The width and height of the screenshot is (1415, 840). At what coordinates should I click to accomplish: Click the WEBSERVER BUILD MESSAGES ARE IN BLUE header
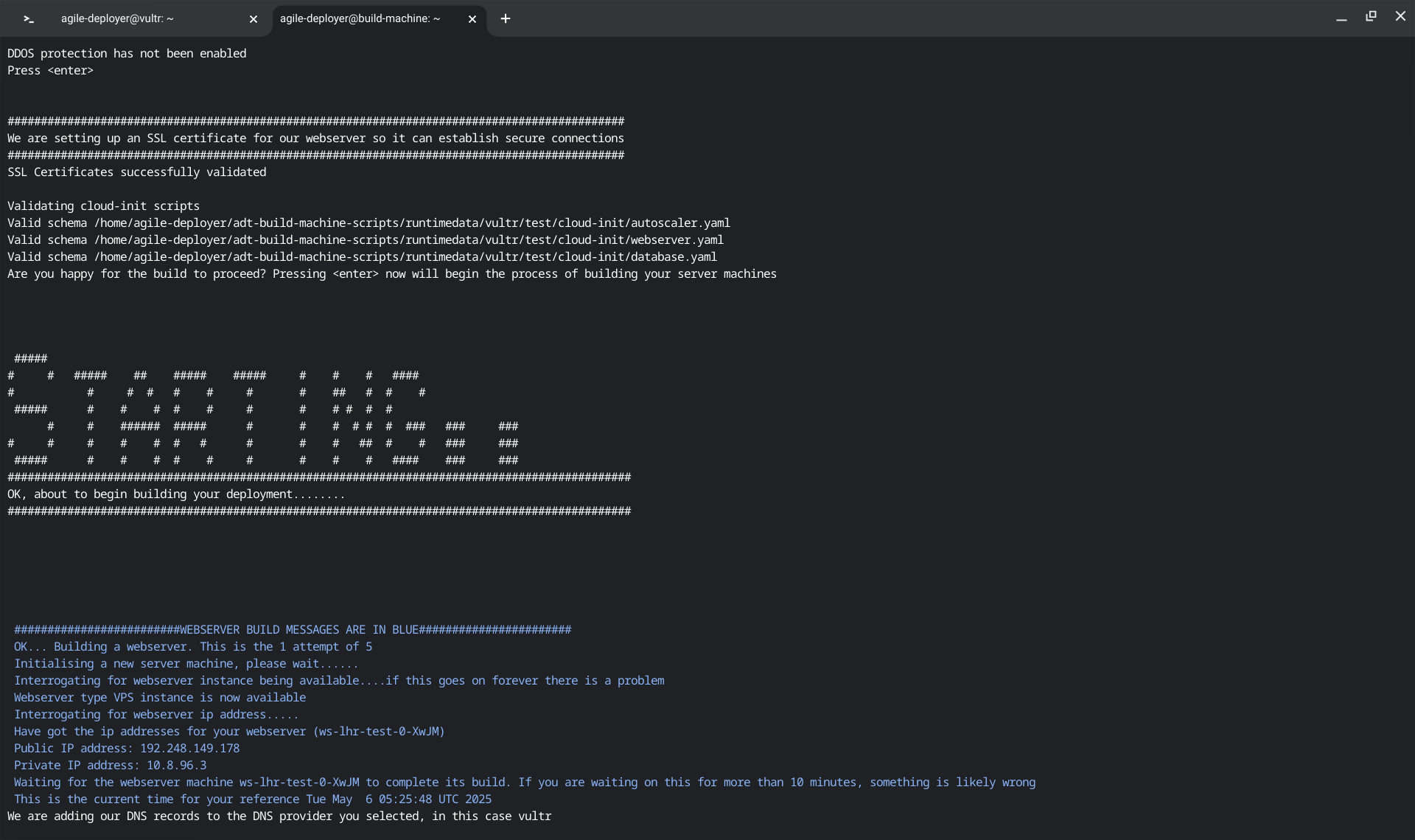tap(298, 630)
